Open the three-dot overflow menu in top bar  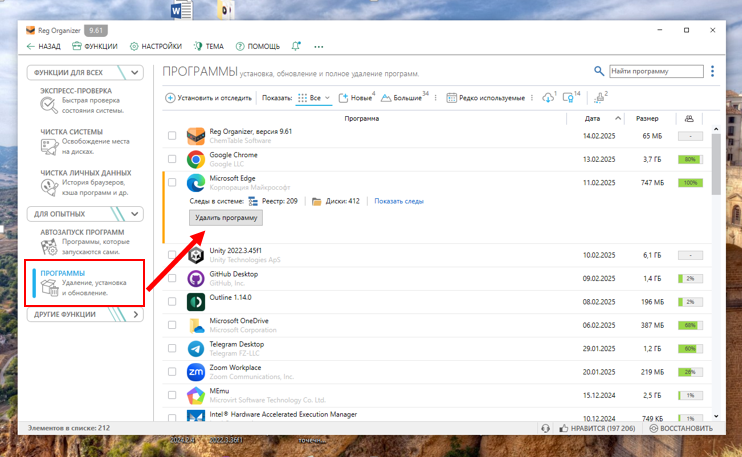(x=318, y=47)
